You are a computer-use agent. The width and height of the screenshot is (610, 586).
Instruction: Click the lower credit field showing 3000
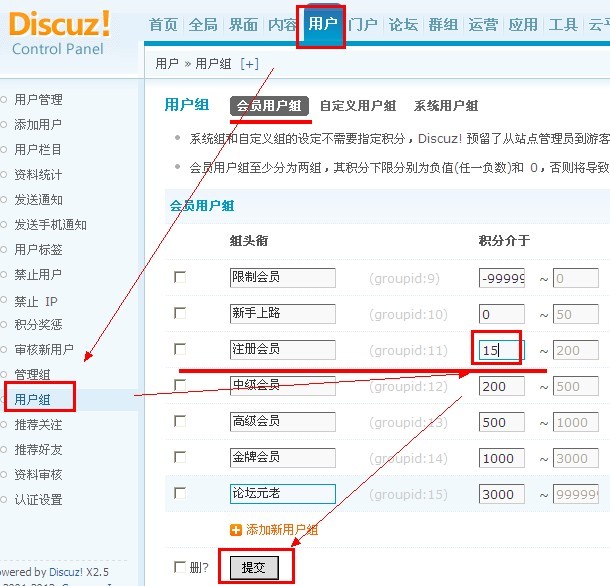tap(501, 494)
